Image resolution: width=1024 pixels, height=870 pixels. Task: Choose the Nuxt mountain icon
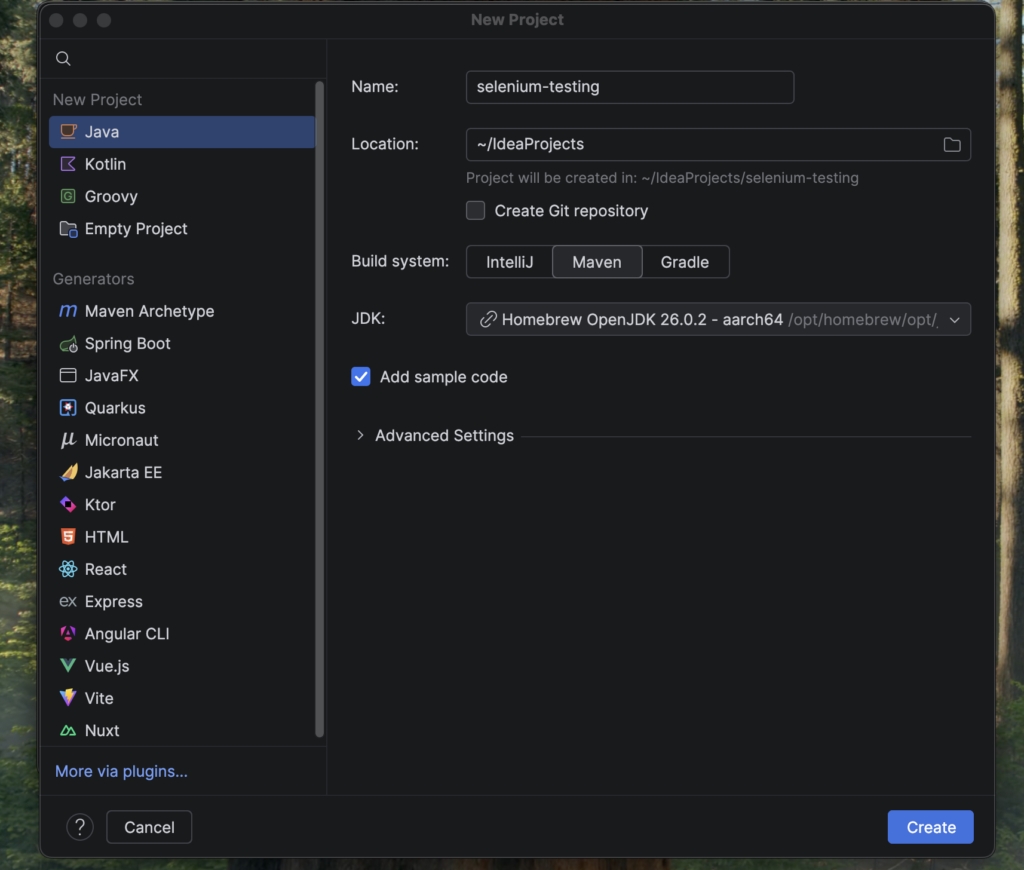coord(68,731)
